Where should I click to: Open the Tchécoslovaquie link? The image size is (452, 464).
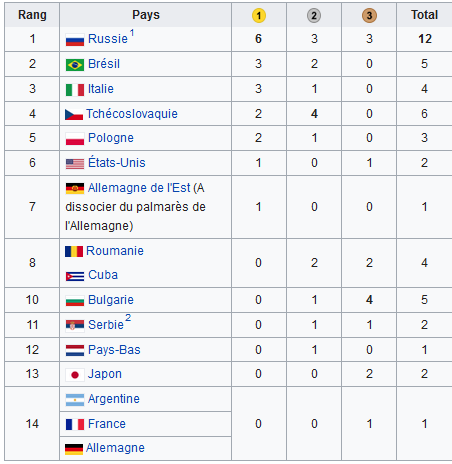132,114
